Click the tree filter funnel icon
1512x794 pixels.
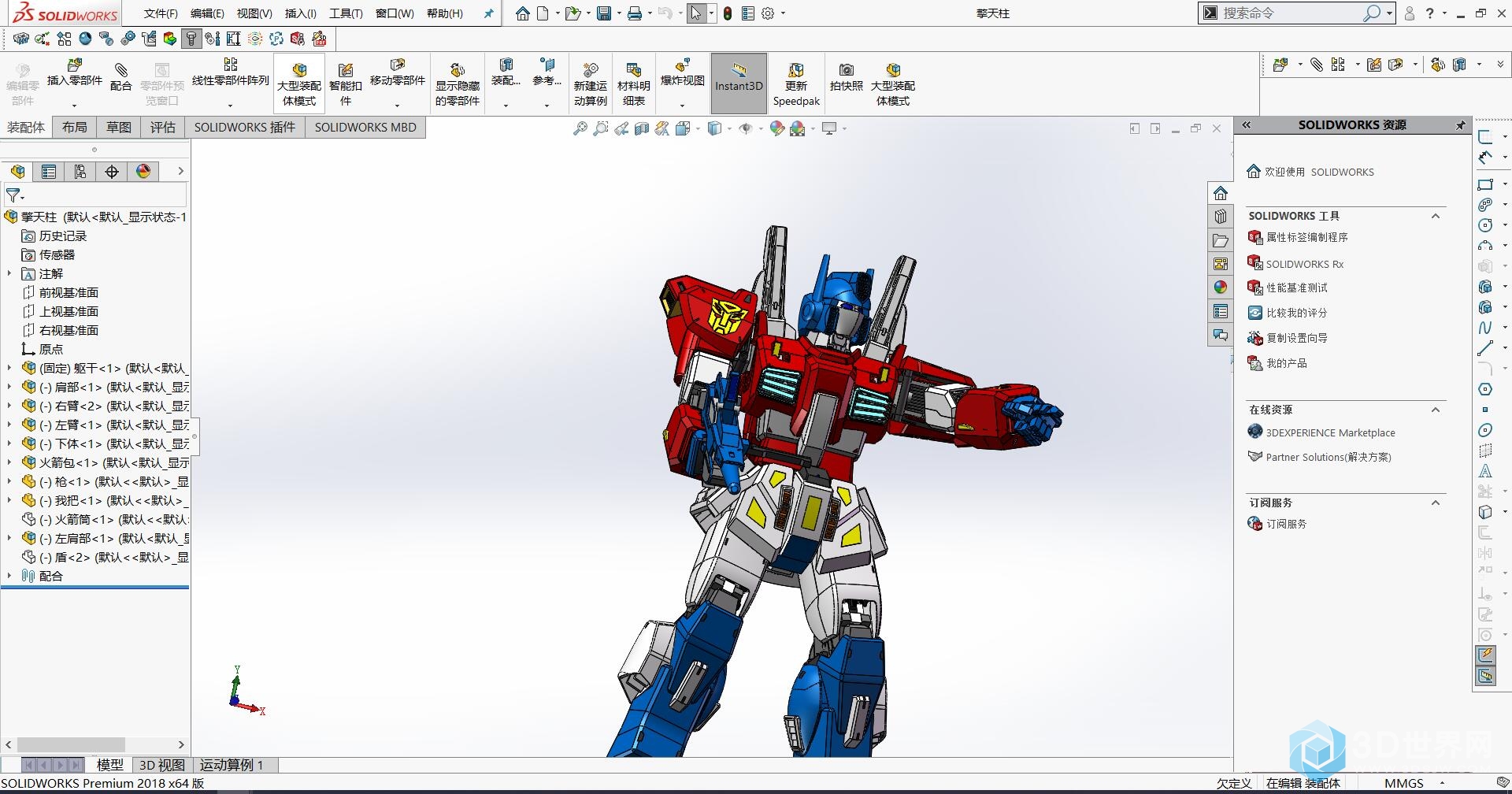point(13,195)
